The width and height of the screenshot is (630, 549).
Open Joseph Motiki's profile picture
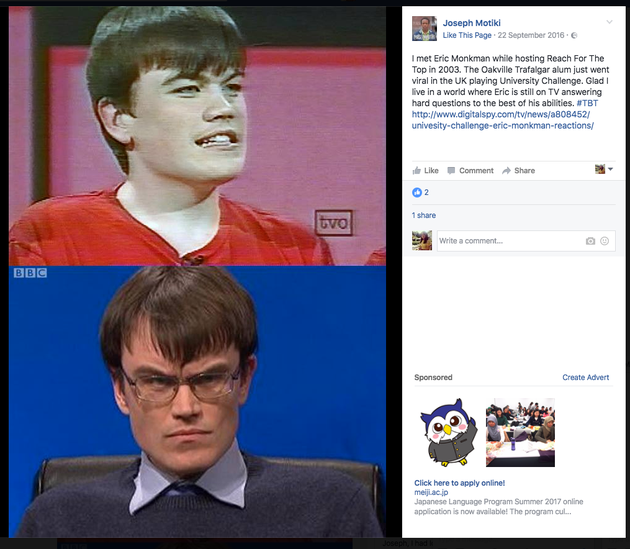point(424,28)
